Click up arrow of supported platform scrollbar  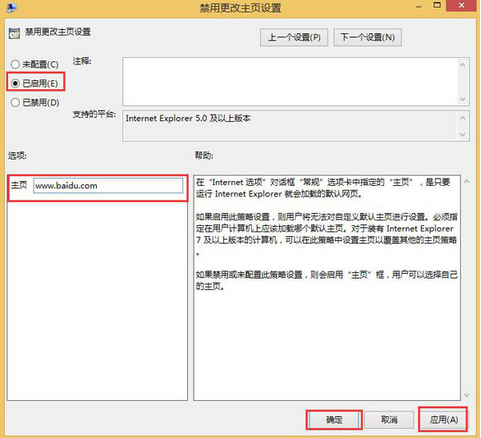(x=463, y=118)
